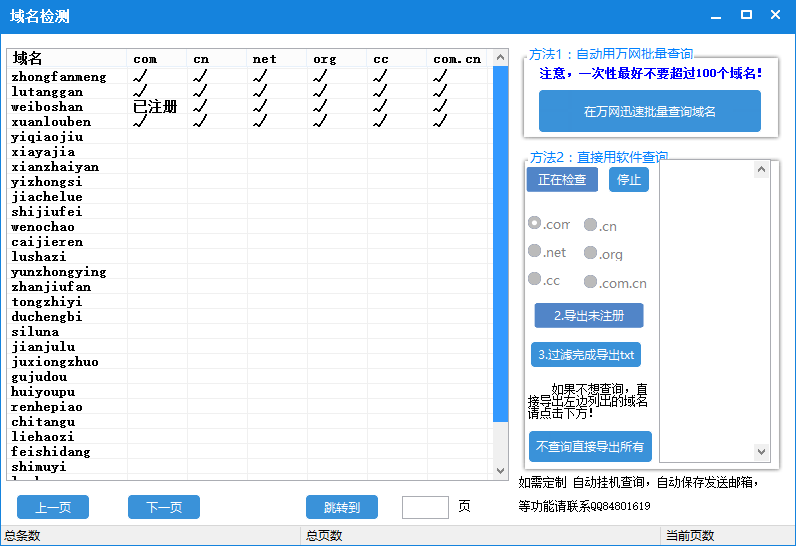Select the wenochao row
The height and width of the screenshot is (546, 796).
249,227
